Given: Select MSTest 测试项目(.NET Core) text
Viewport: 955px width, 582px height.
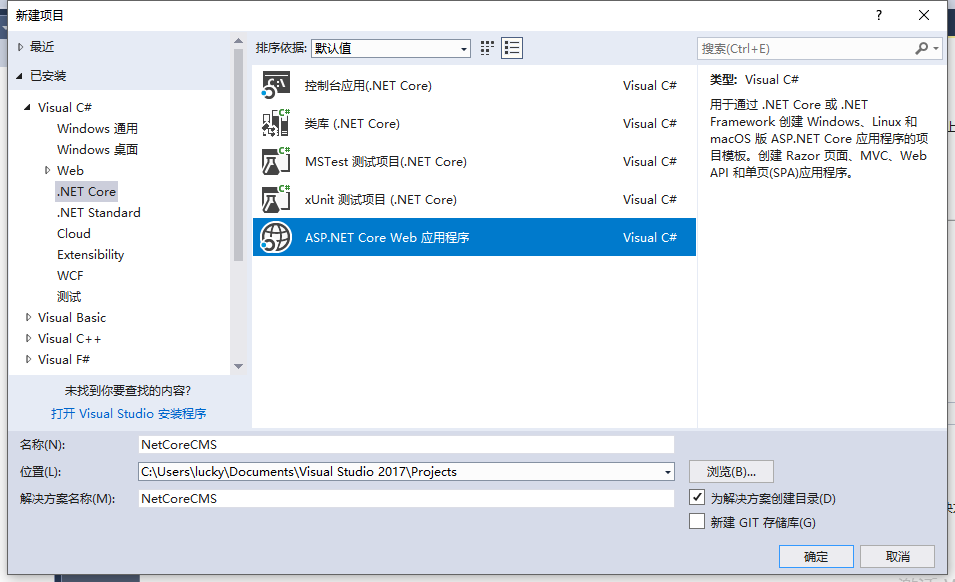Looking at the screenshot, I should [x=386, y=161].
